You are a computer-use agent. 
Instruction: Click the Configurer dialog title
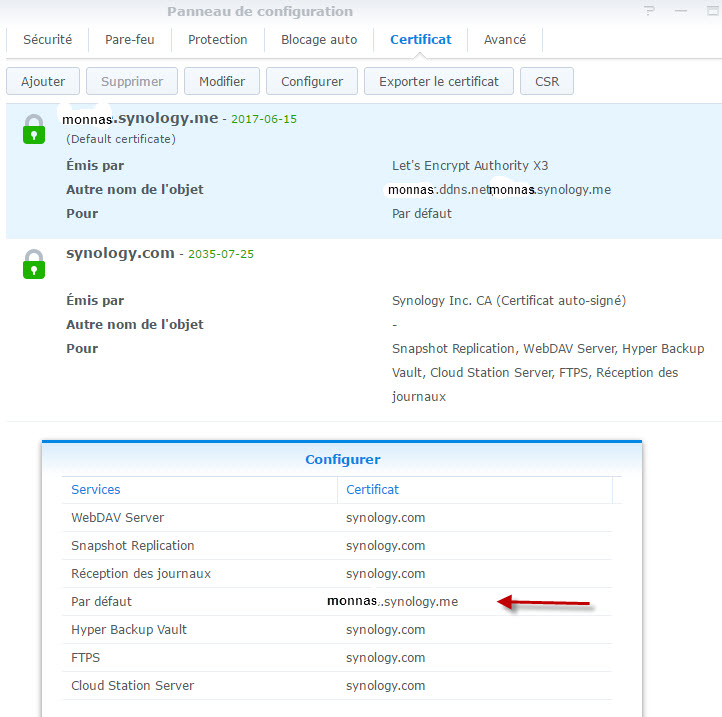click(x=343, y=460)
